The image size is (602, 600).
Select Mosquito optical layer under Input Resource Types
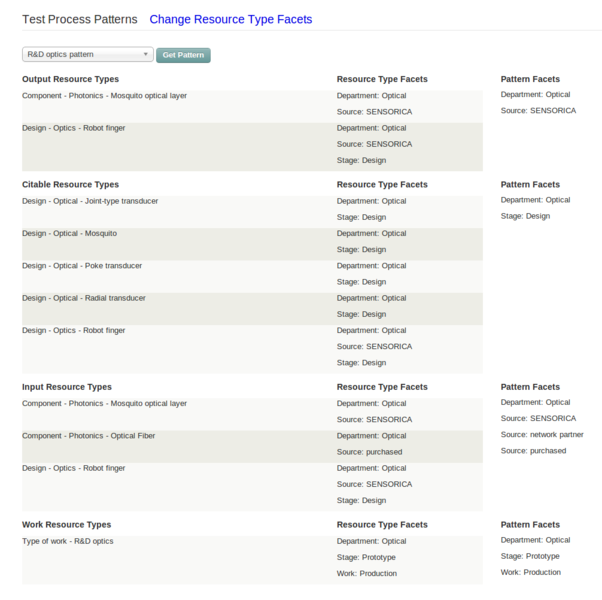point(104,403)
